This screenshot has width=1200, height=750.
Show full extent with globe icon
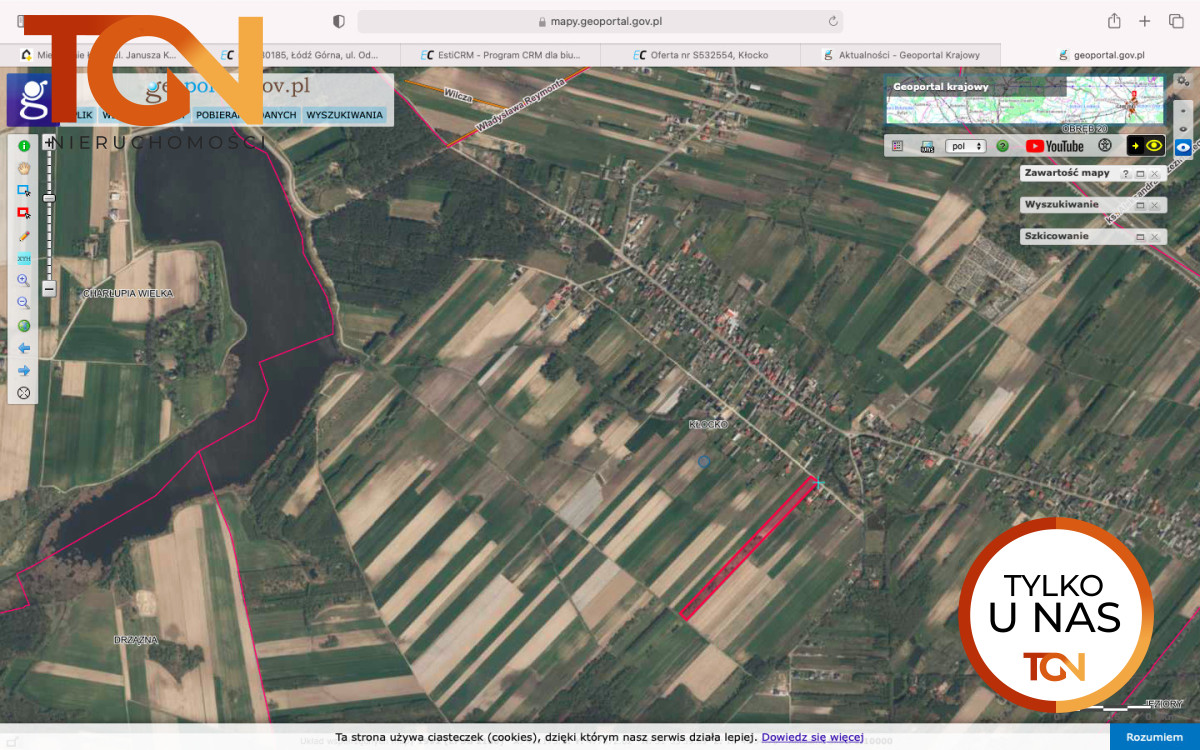pos(23,325)
